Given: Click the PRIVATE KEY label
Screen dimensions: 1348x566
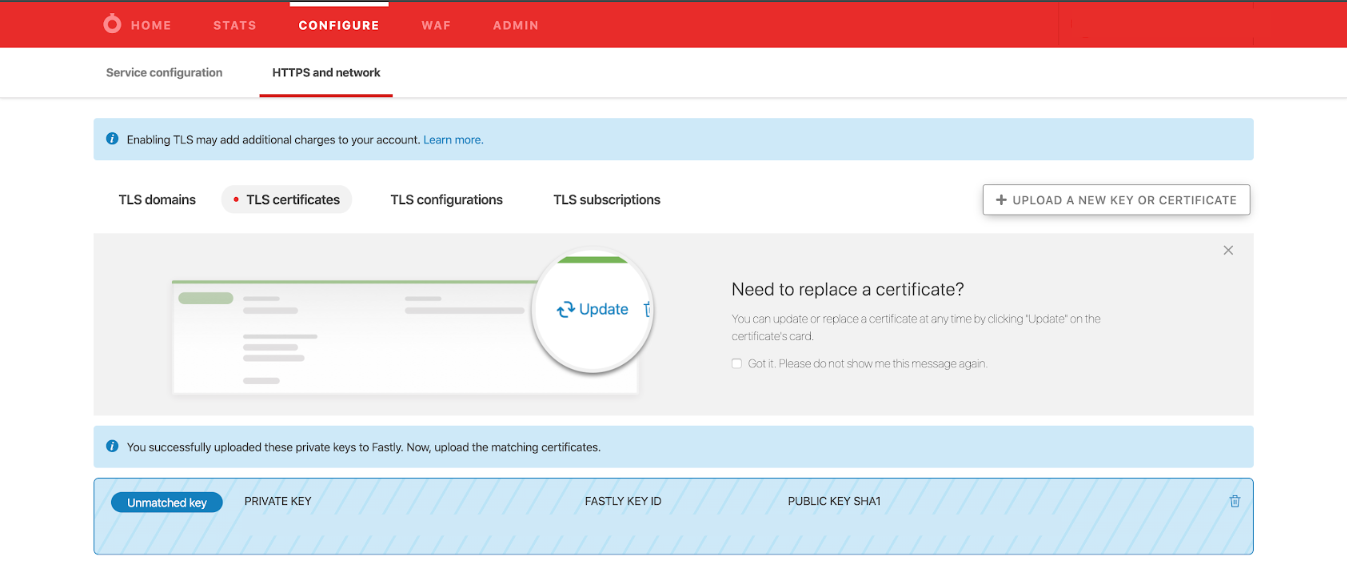Looking at the screenshot, I should coord(278,501).
